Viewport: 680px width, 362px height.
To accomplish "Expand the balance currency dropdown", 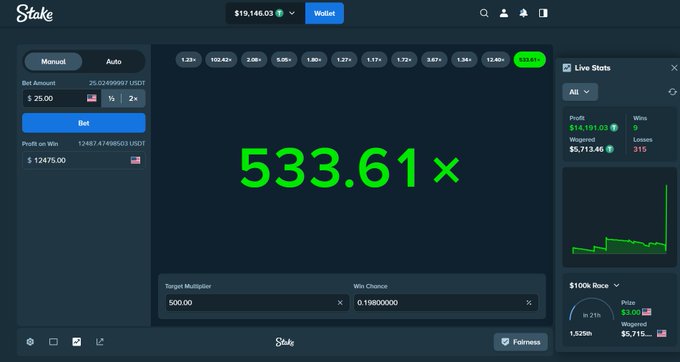I will [x=292, y=13].
